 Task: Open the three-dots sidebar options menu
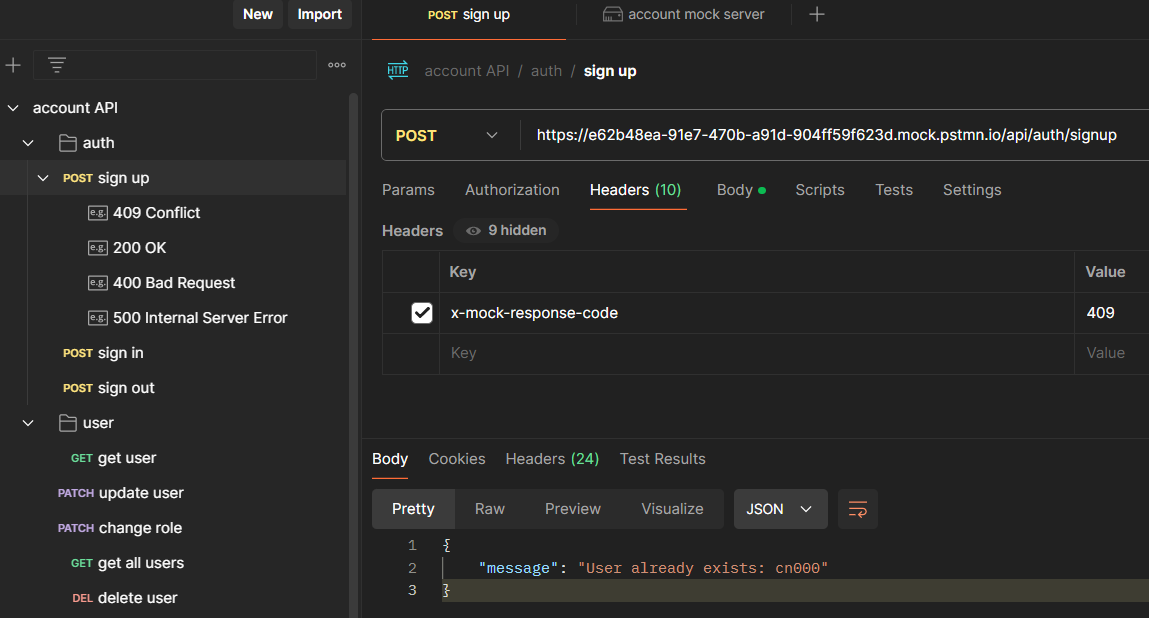[x=337, y=65]
